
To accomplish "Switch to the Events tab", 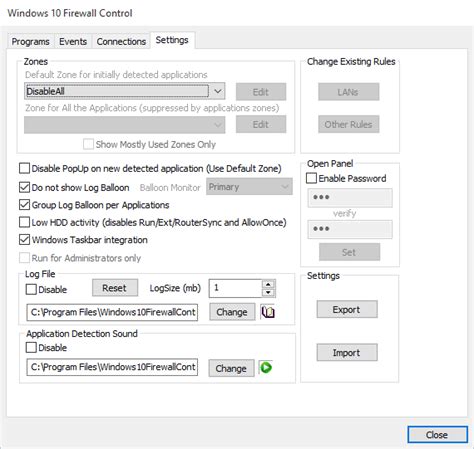I will pyautogui.click(x=73, y=42).
